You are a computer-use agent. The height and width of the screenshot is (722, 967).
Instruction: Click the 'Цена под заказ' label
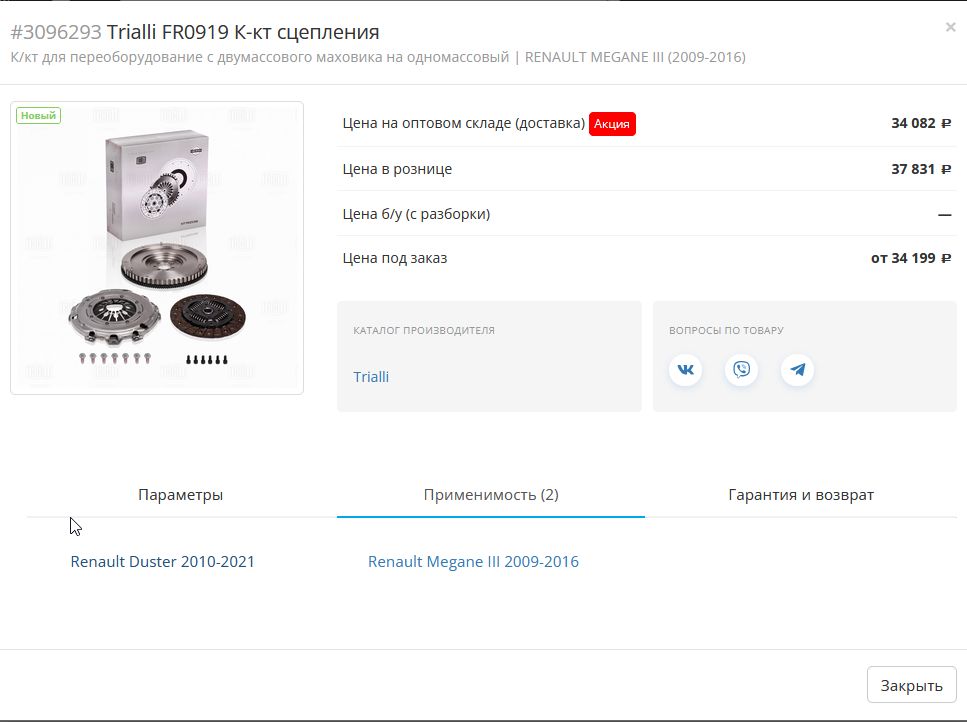395,258
